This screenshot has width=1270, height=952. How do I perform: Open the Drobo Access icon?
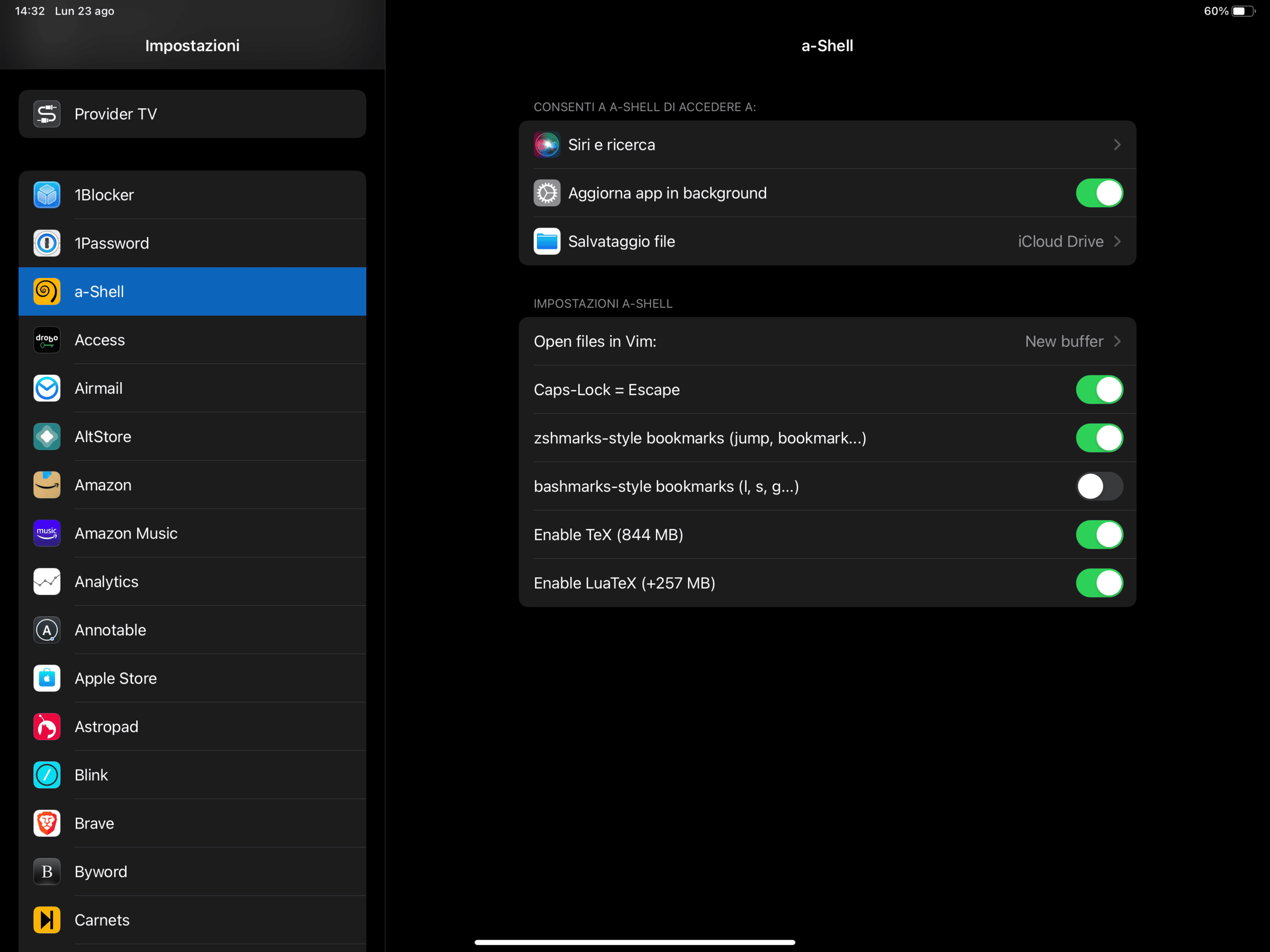[x=47, y=340]
